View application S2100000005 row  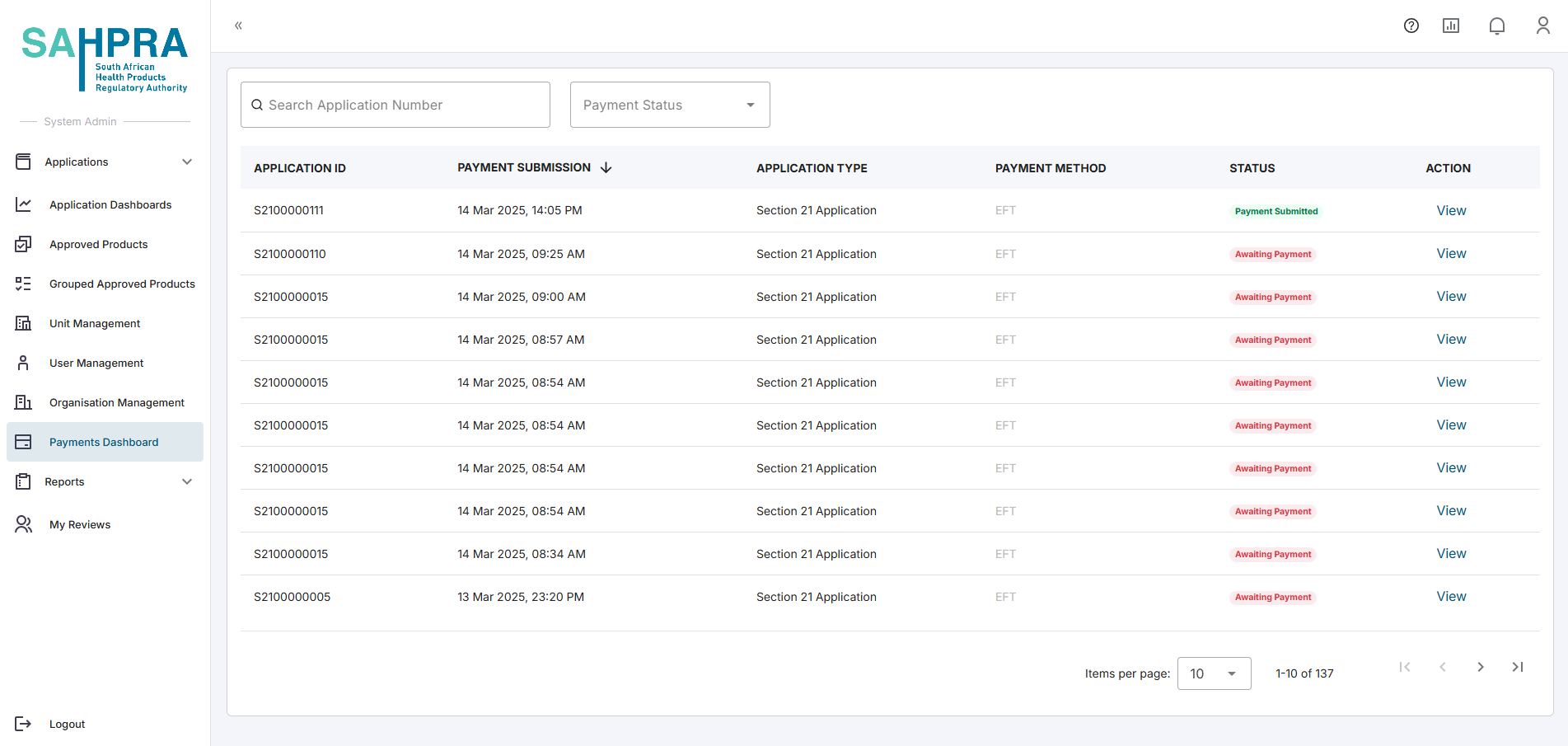[1450, 596]
